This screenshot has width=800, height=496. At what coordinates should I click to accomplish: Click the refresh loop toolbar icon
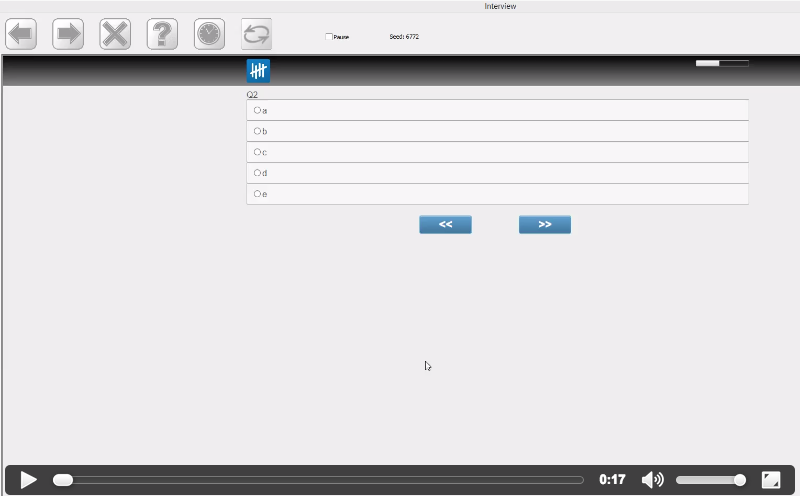[x=256, y=34]
